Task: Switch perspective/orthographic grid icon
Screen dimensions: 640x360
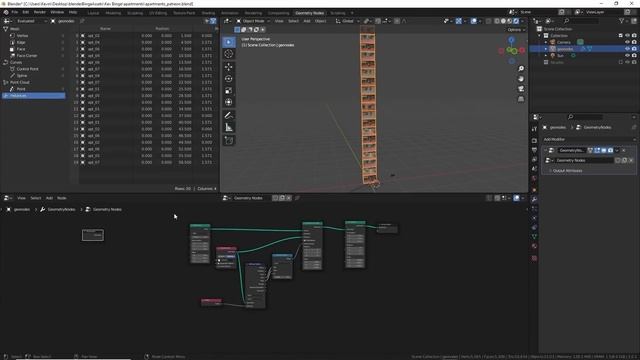Action: pyautogui.click(x=521, y=99)
